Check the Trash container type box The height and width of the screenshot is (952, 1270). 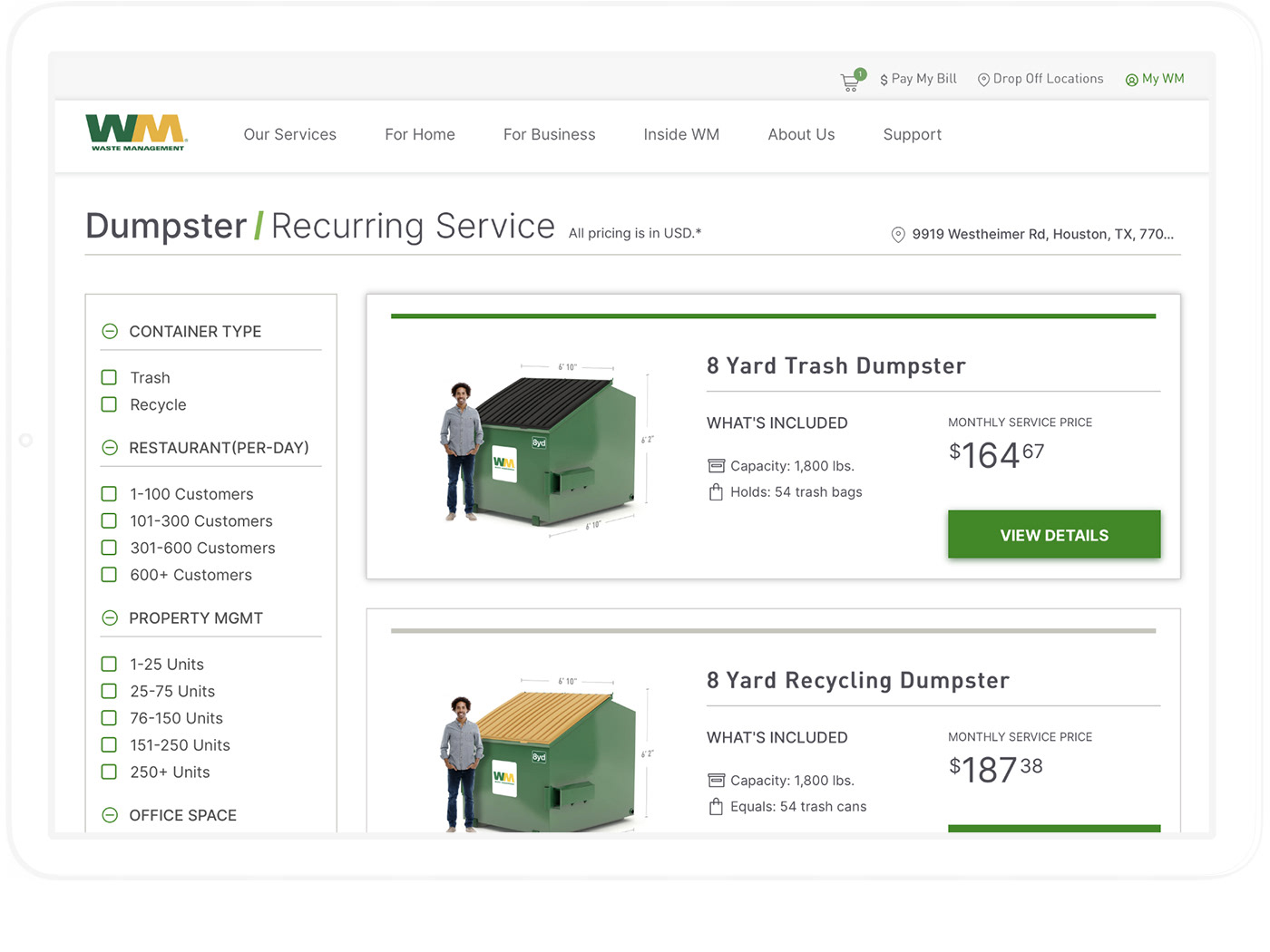pyautogui.click(x=109, y=377)
